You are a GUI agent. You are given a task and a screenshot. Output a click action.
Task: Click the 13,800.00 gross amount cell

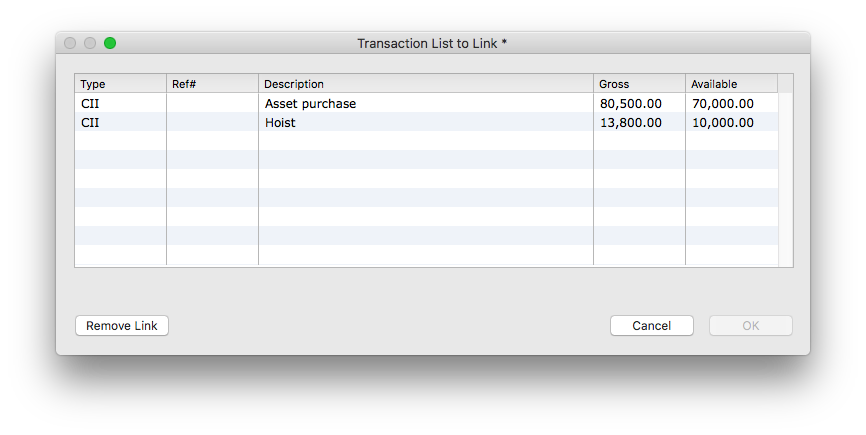tap(640, 122)
